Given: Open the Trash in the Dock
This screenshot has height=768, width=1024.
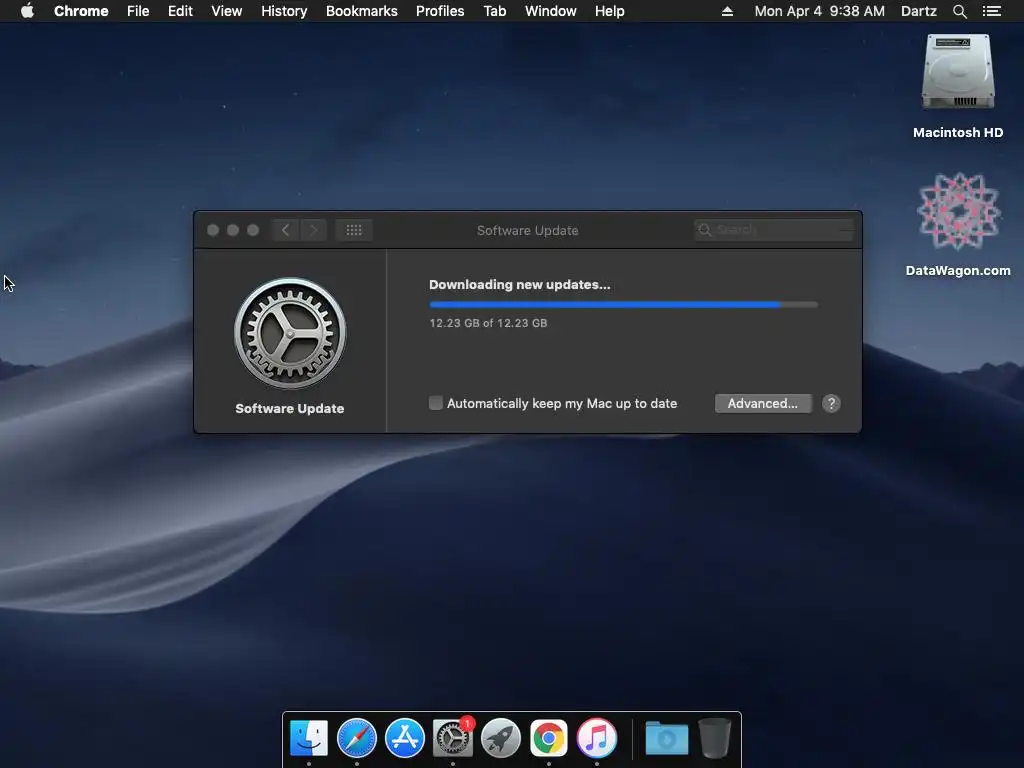Looking at the screenshot, I should 715,738.
